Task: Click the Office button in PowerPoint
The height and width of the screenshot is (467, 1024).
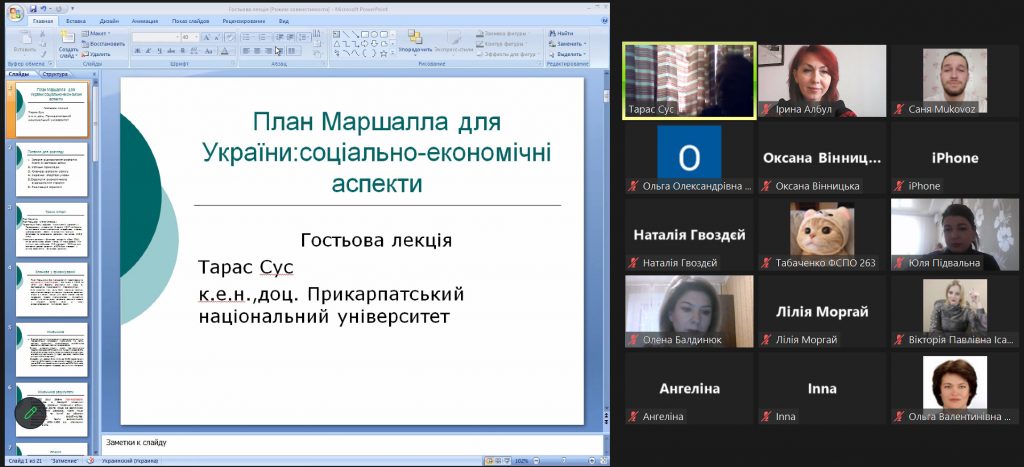Action: coord(15,12)
